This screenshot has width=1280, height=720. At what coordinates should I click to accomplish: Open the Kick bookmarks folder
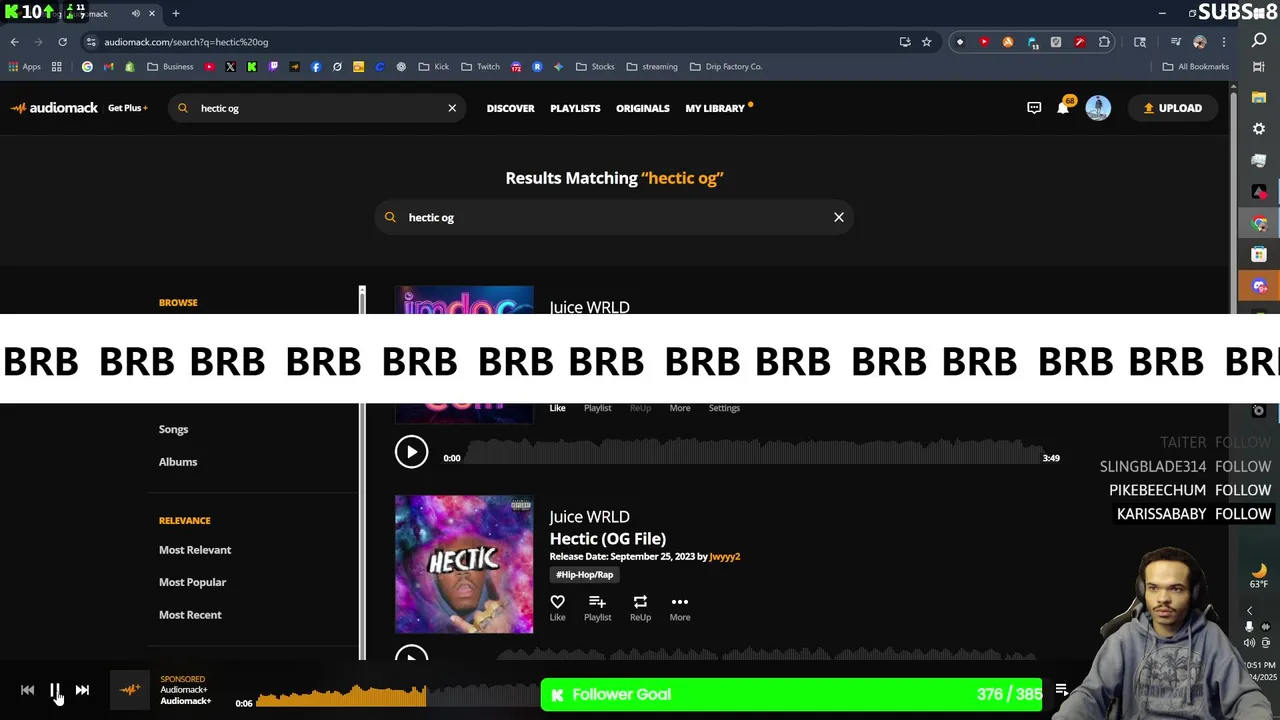tap(434, 67)
